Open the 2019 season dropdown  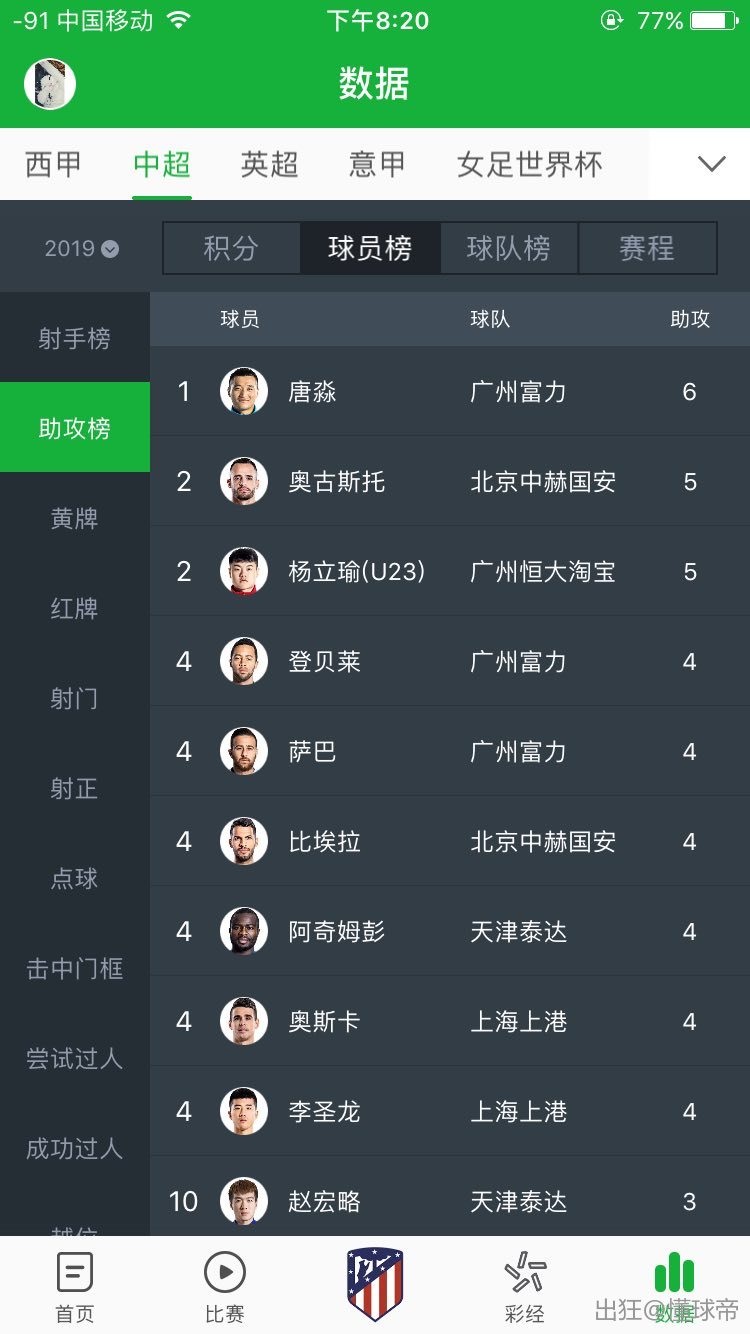tap(81, 248)
